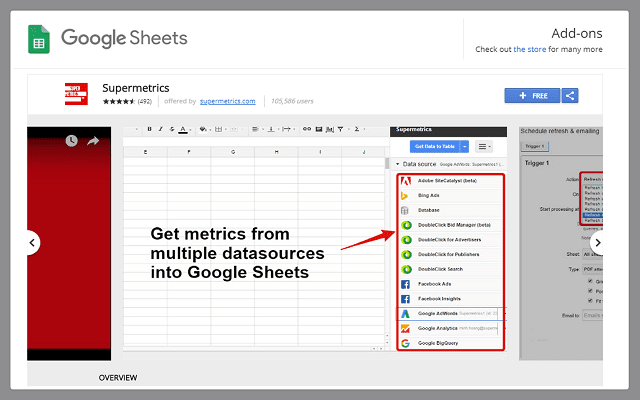Click the insert link icon
This screenshot has height=400, width=640.
click(x=307, y=129)
